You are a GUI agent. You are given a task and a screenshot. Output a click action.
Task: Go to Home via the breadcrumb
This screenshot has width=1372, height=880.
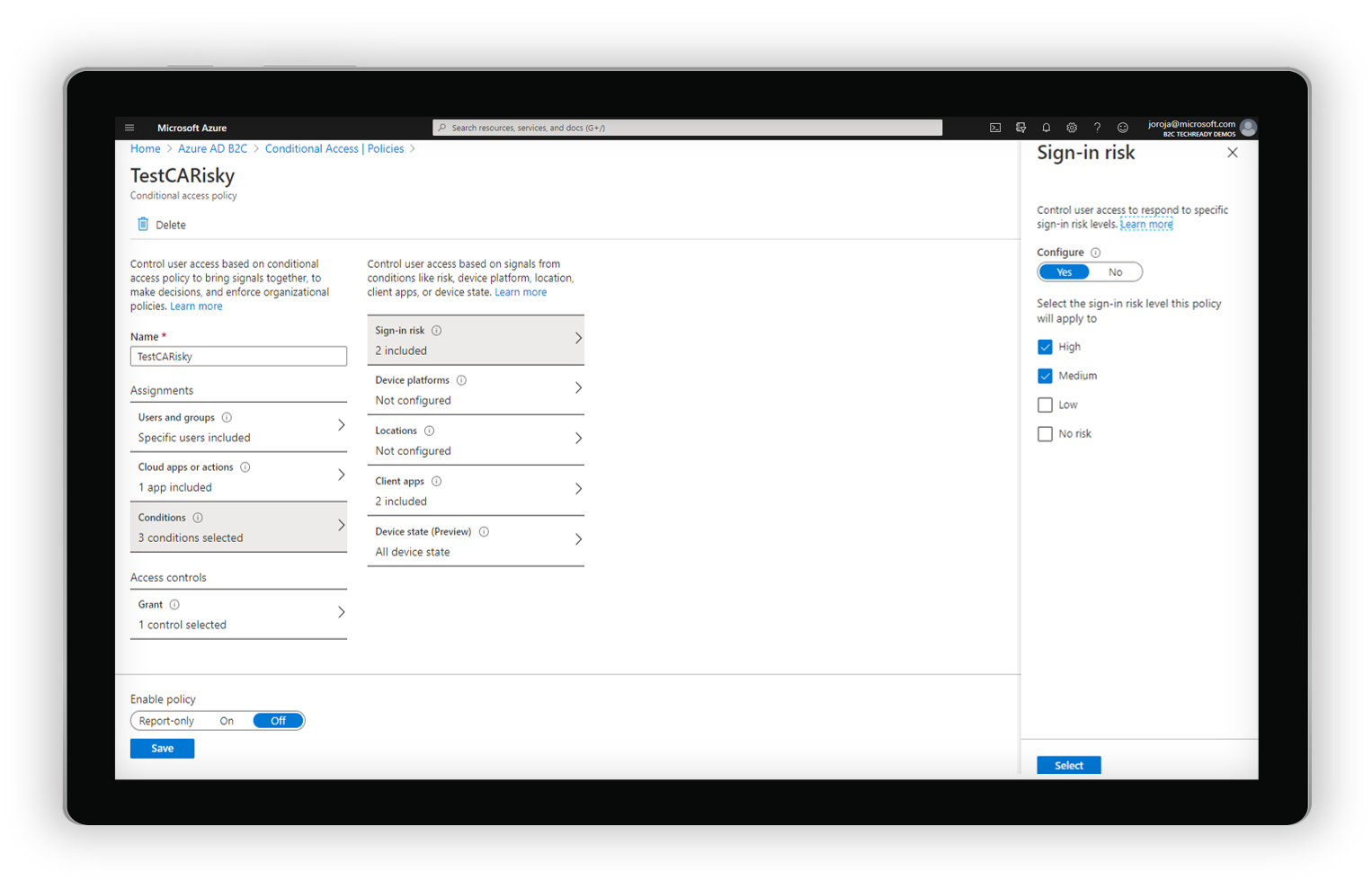[x=145, y=148]
